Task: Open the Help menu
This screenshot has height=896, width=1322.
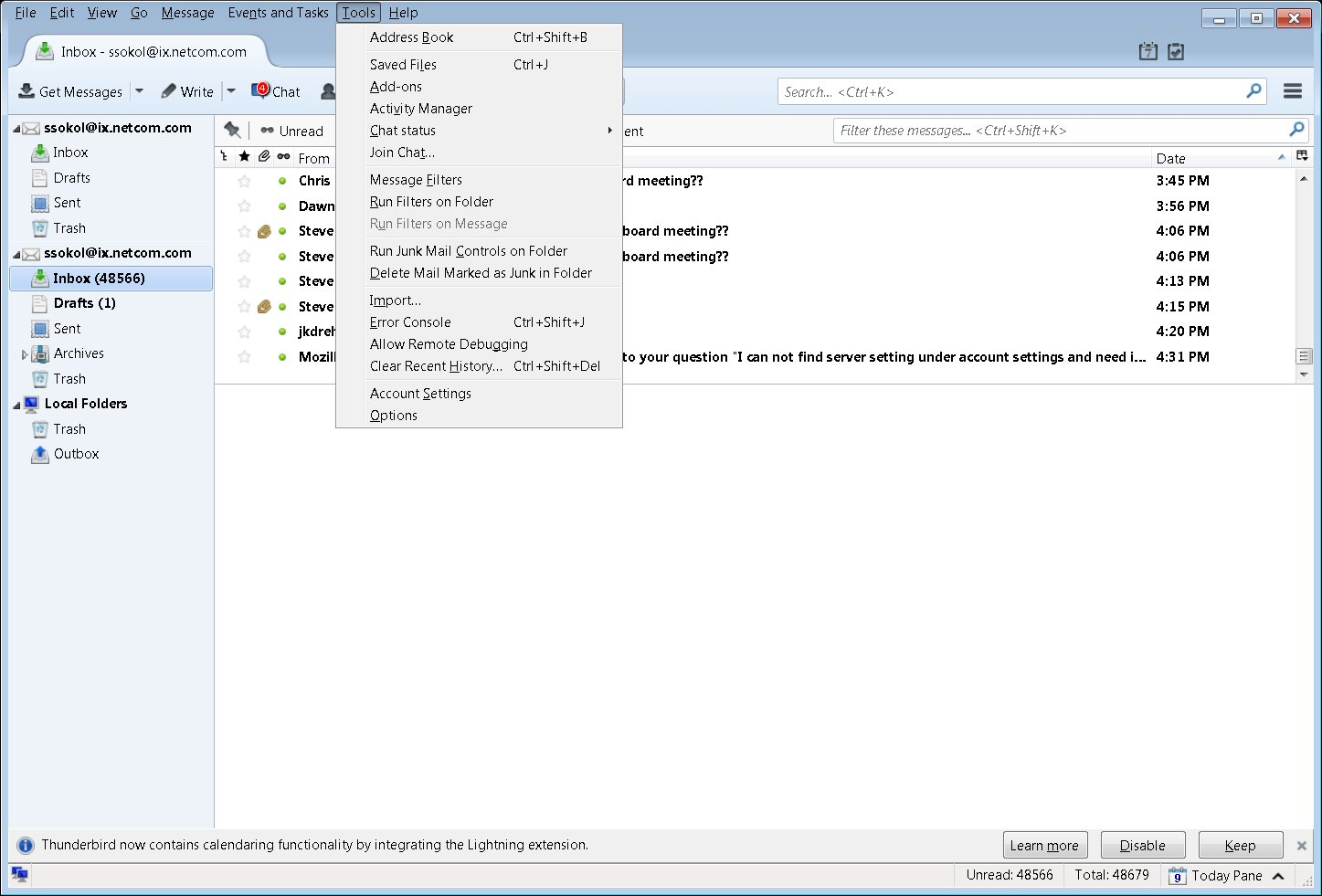Action: coord(403,13)
